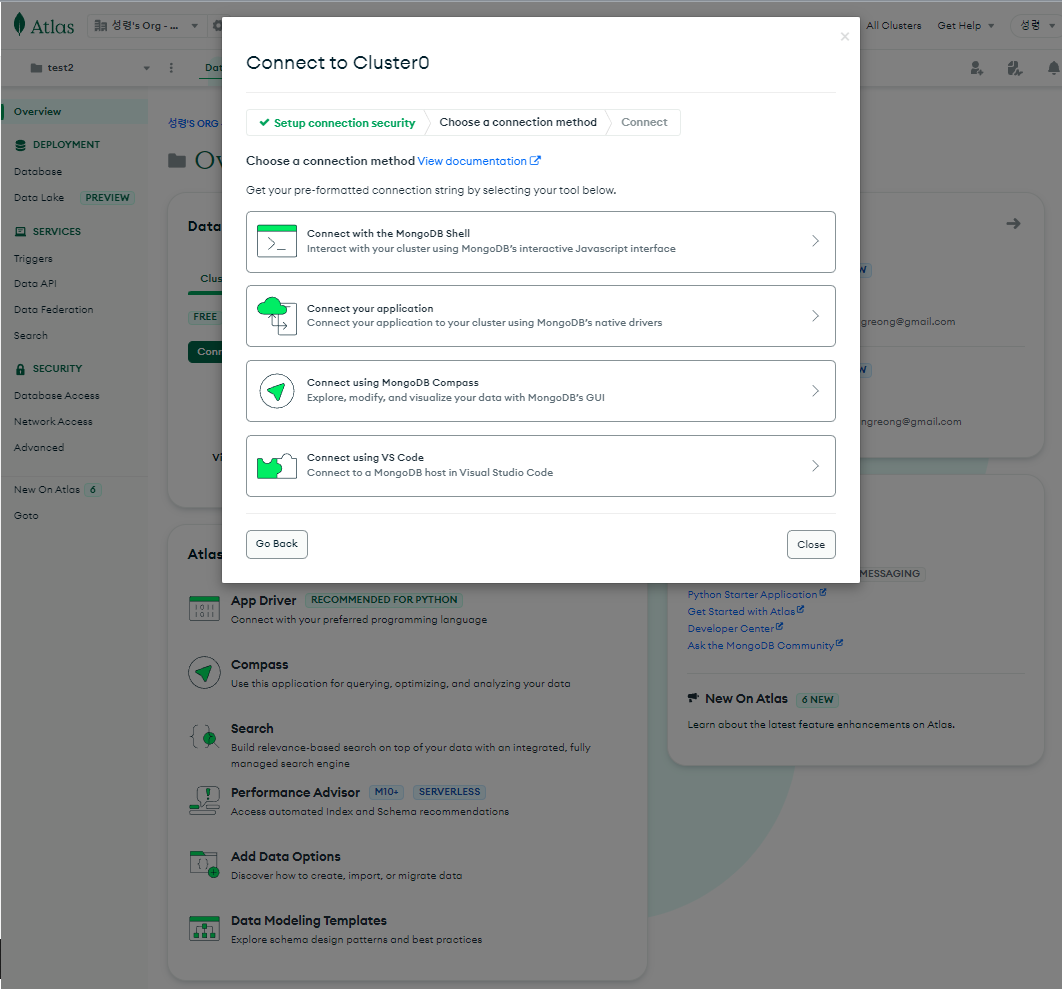Expand the Get Help dropdown
This screenshot has width=1062, height=989.
[965, 26]
